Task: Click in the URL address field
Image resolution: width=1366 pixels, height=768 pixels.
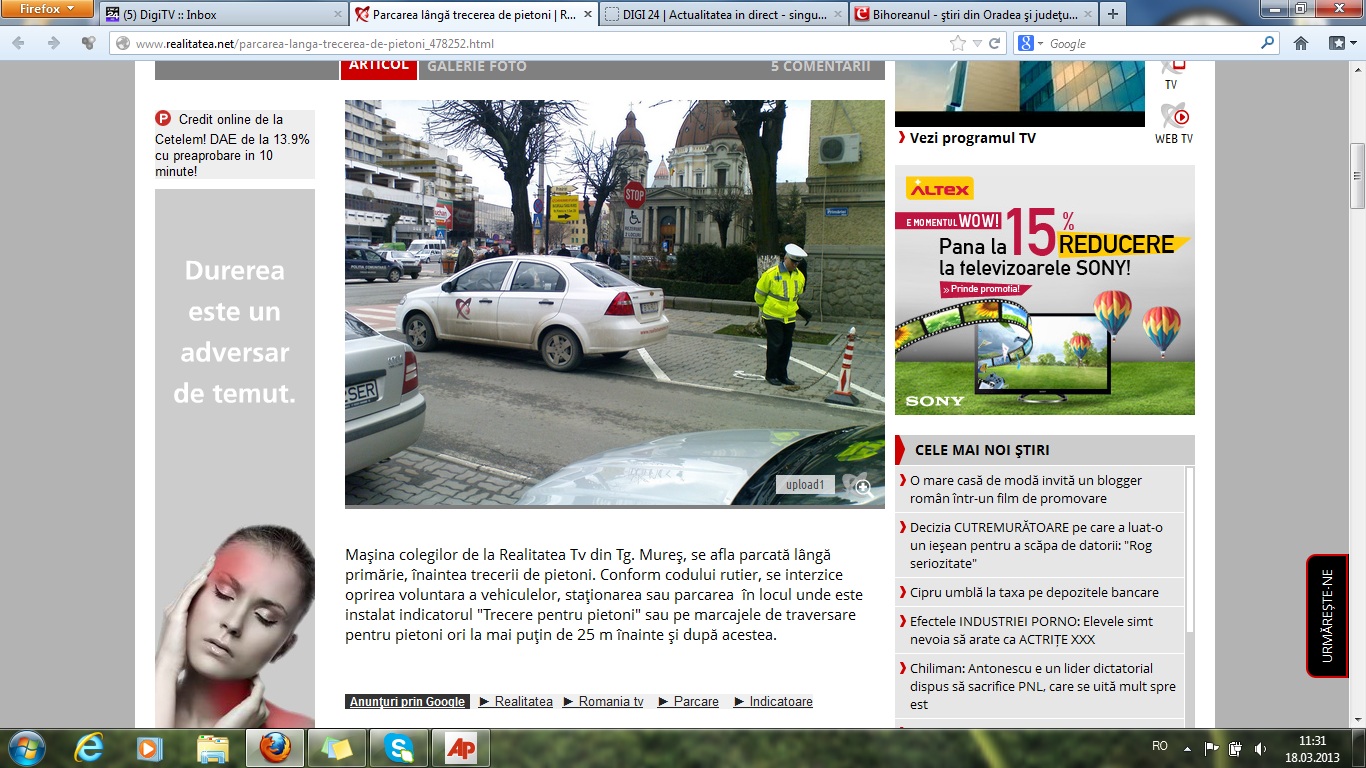Action: [530, 44]
